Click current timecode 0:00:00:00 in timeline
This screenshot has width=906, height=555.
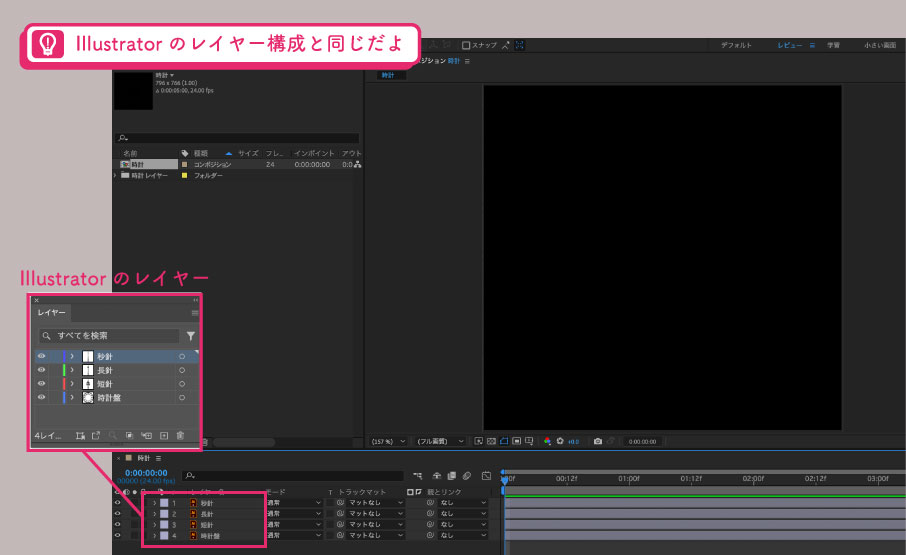pyautogui.click(x=146, y=473)
